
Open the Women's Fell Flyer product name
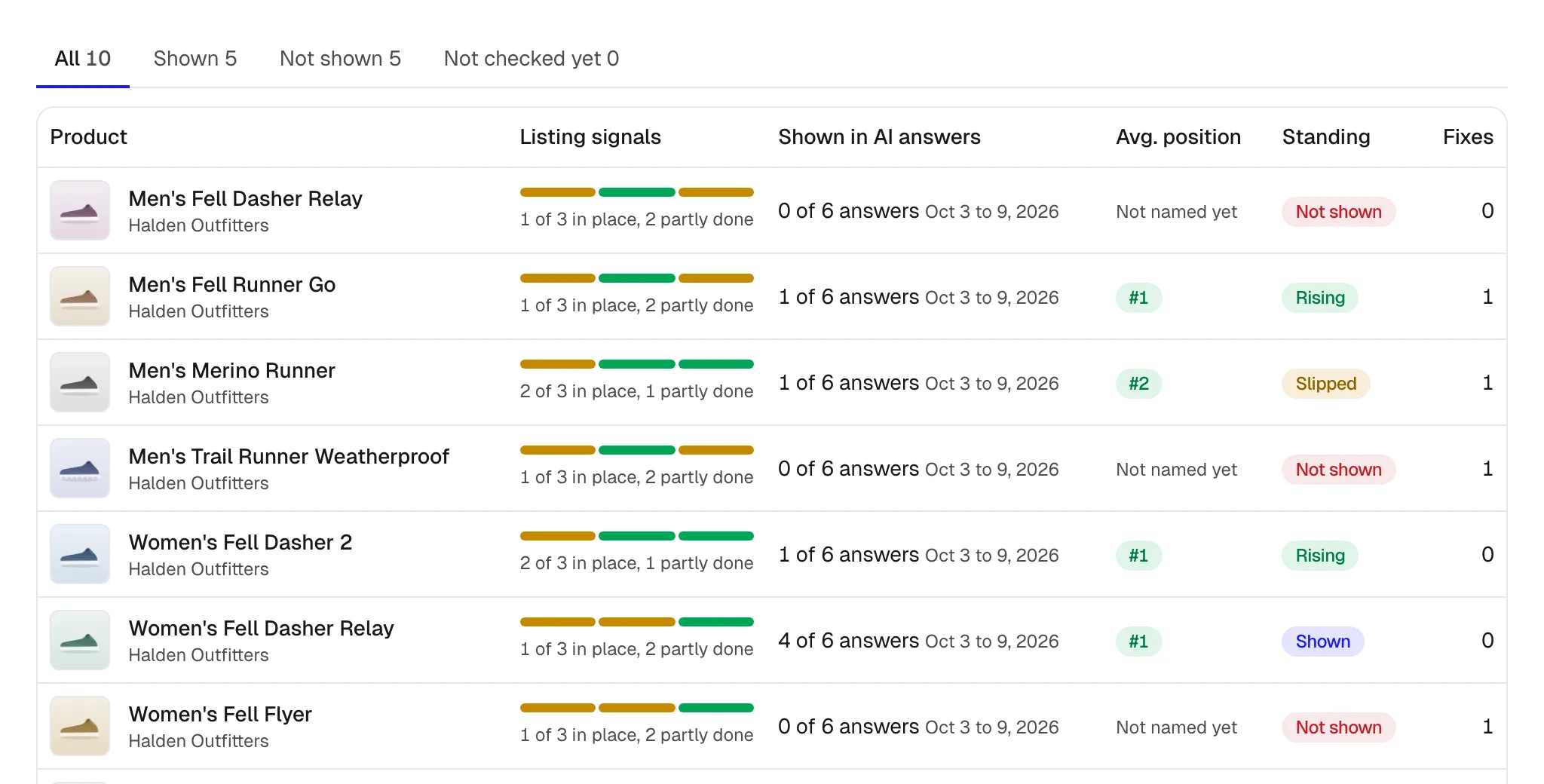220,714
